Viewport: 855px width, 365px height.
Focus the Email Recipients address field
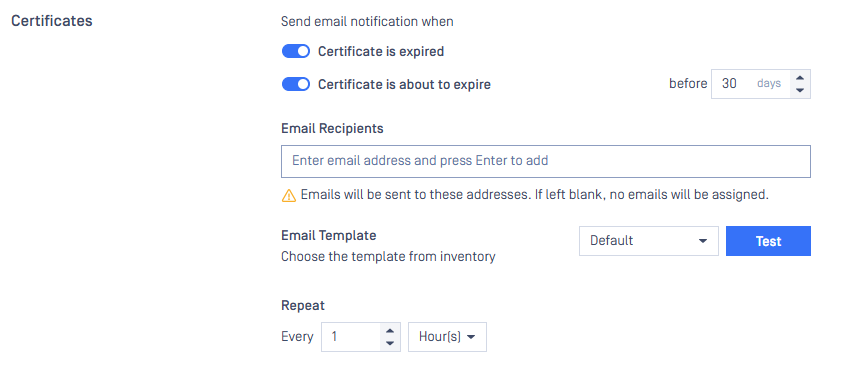(546, 161)
